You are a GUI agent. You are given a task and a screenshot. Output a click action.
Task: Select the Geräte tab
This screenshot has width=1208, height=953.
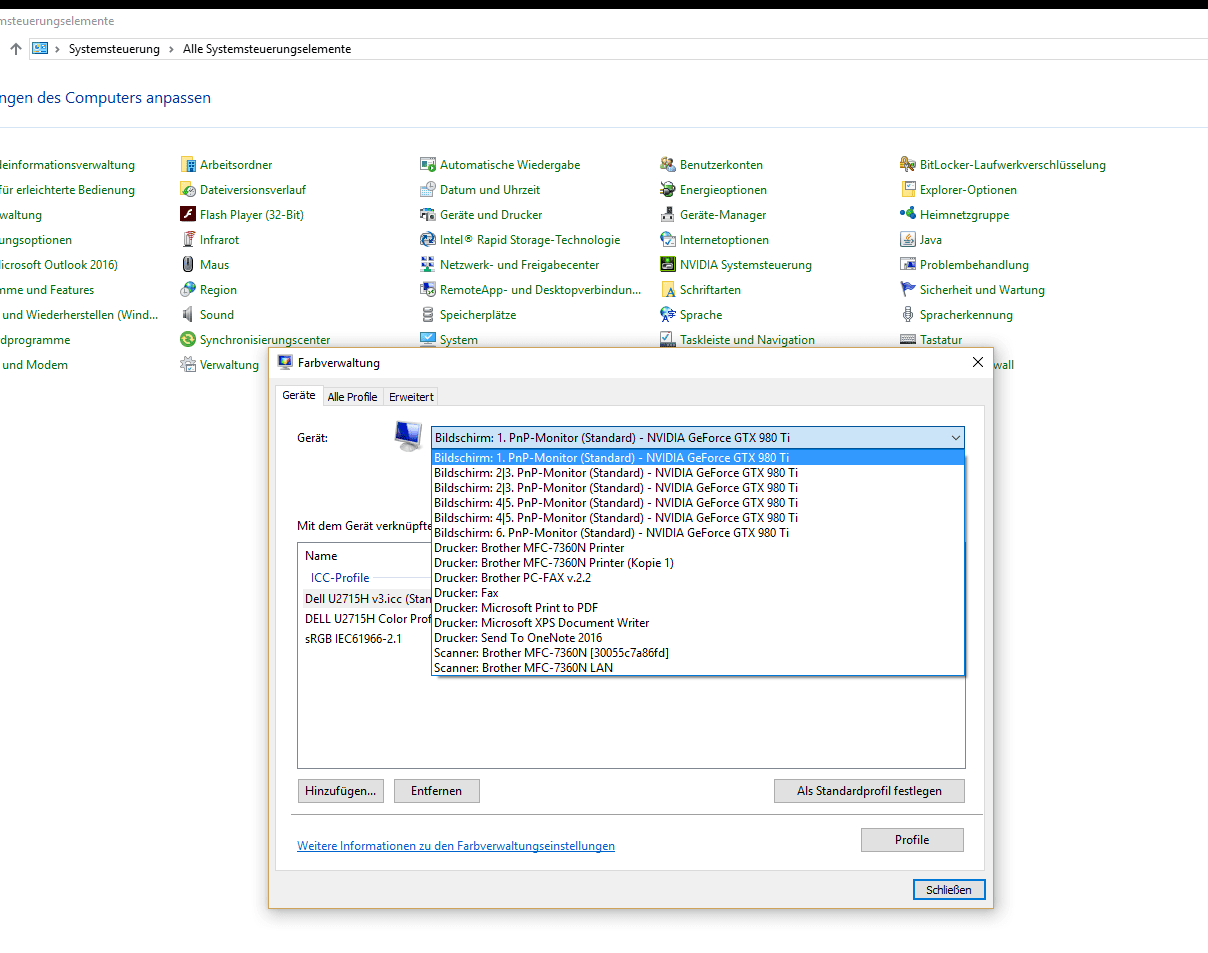(299, 396)
